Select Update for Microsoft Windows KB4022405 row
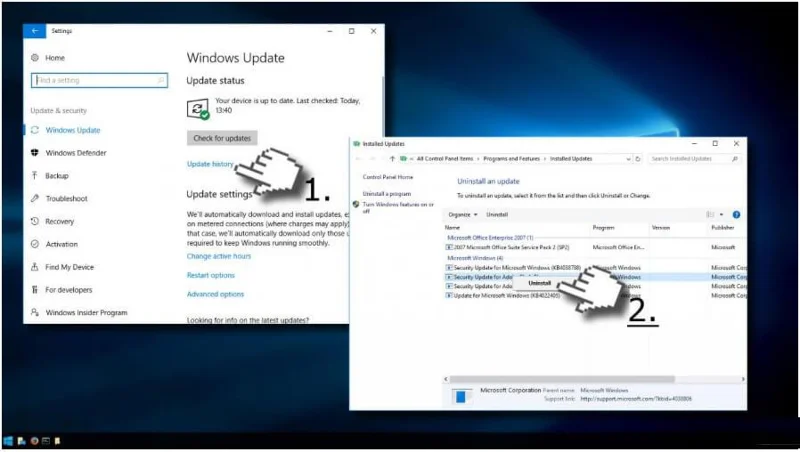 tap(594, 295)
